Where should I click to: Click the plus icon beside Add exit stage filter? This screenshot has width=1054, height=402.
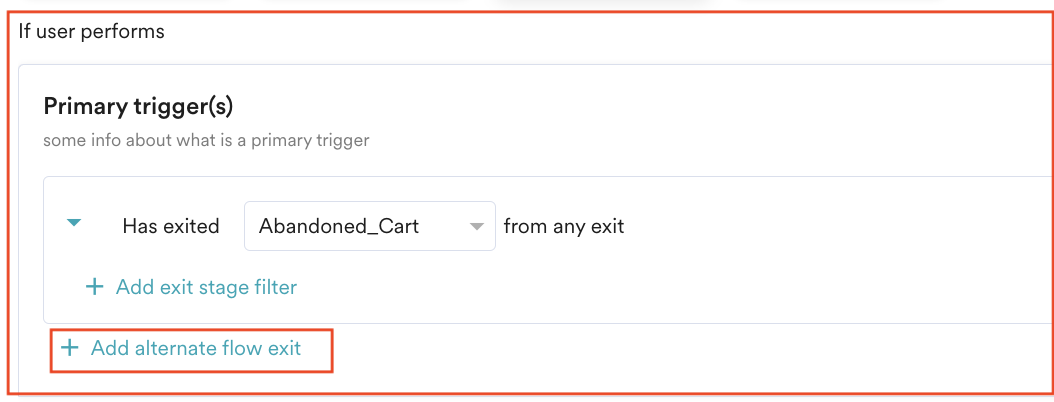click(x=94, y=287)
